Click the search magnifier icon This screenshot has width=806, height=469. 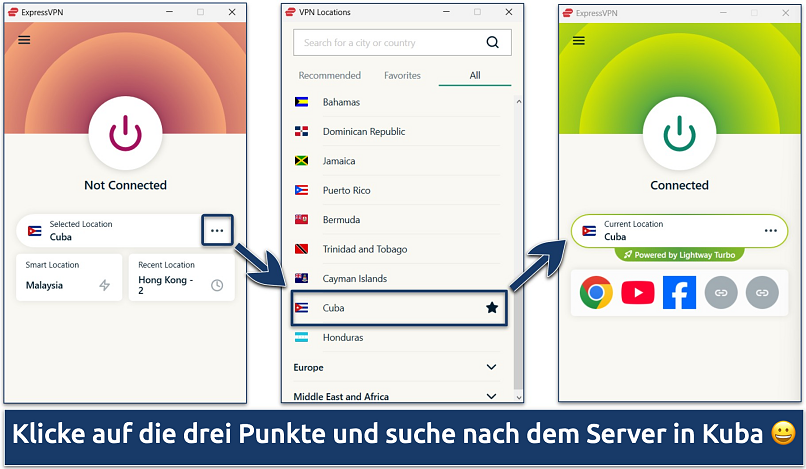[492, 43]
